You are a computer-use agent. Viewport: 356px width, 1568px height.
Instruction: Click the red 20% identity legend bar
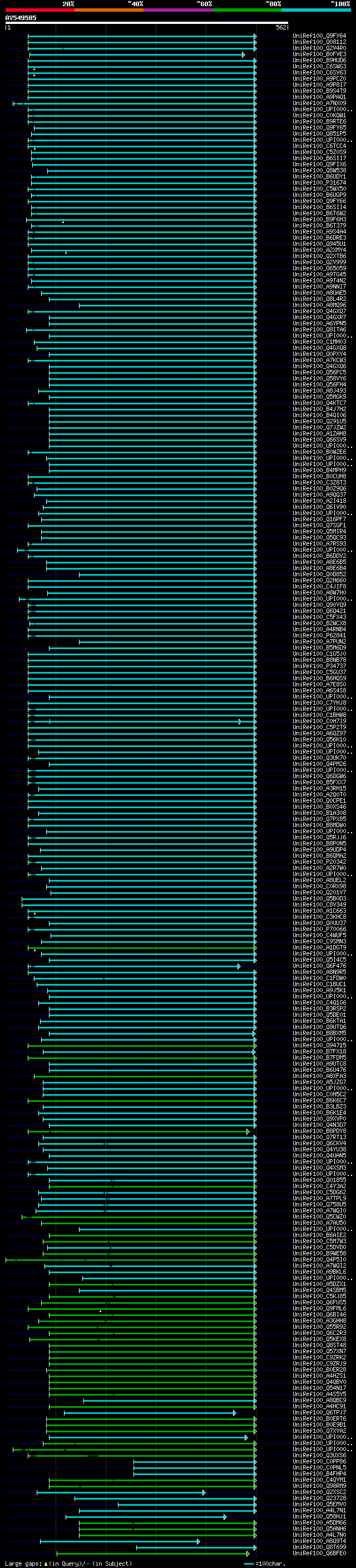tap(39, 10)
